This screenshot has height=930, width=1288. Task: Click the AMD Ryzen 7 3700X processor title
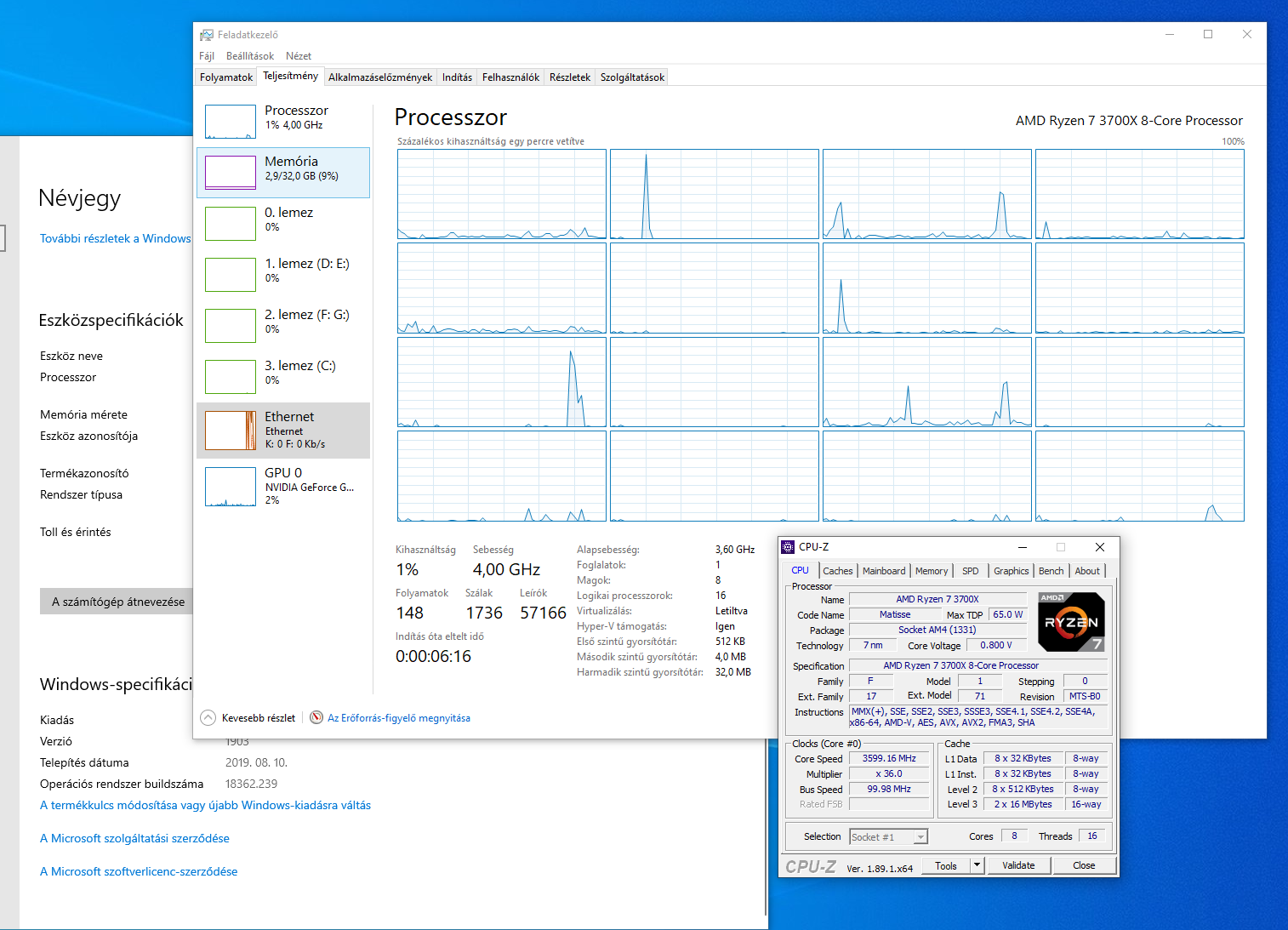(x=1129, y=121)
